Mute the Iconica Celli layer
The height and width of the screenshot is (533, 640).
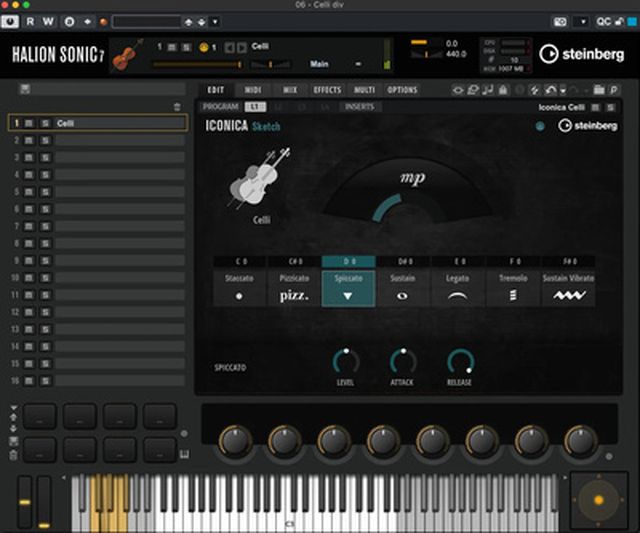click(596, 107)
